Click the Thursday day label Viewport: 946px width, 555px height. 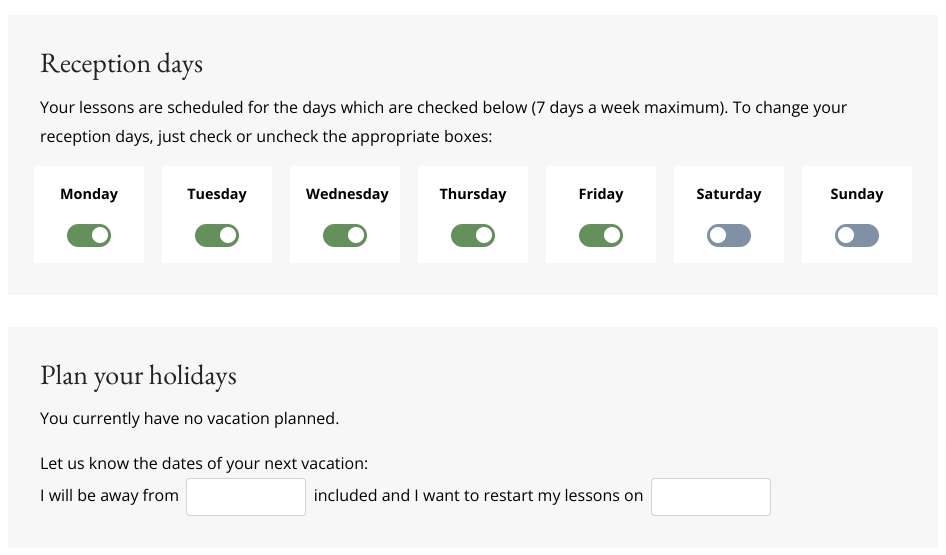[473, 194]
